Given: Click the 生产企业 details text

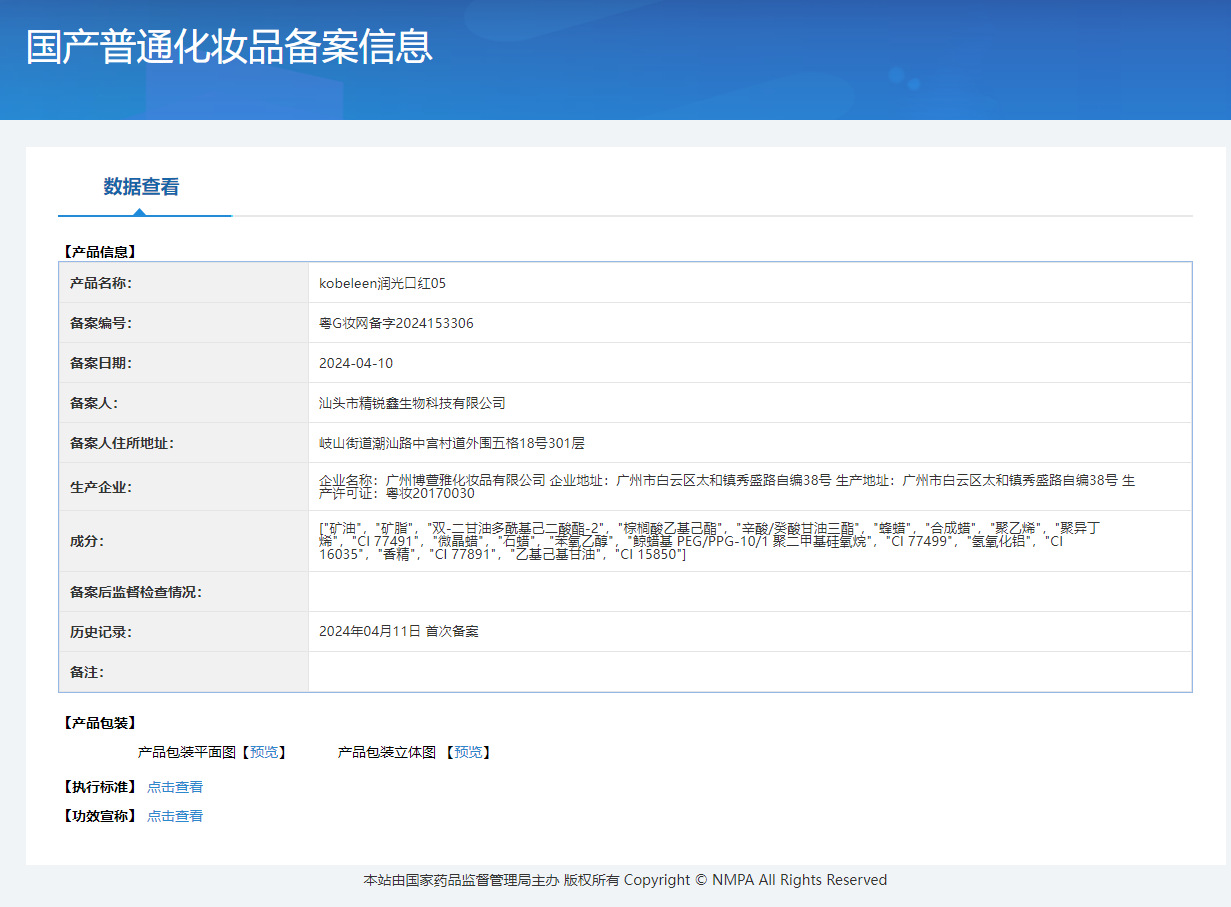Looking at the screenshot, I should [x=727, y=487].
